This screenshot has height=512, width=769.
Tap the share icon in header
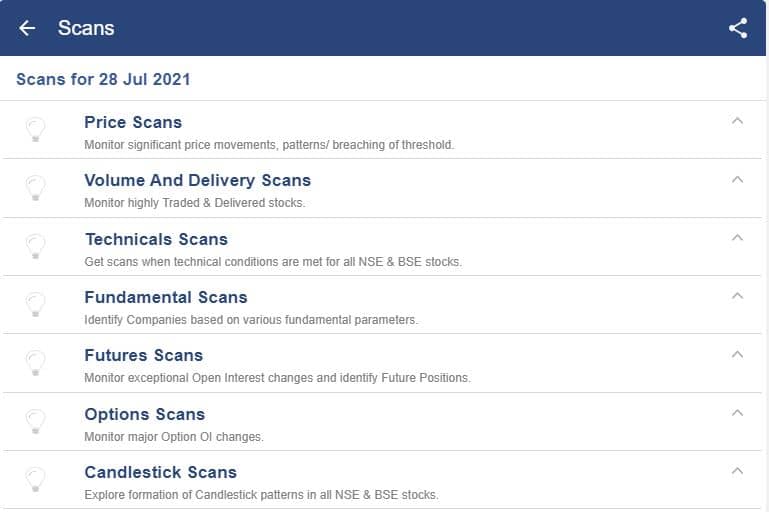738,28
